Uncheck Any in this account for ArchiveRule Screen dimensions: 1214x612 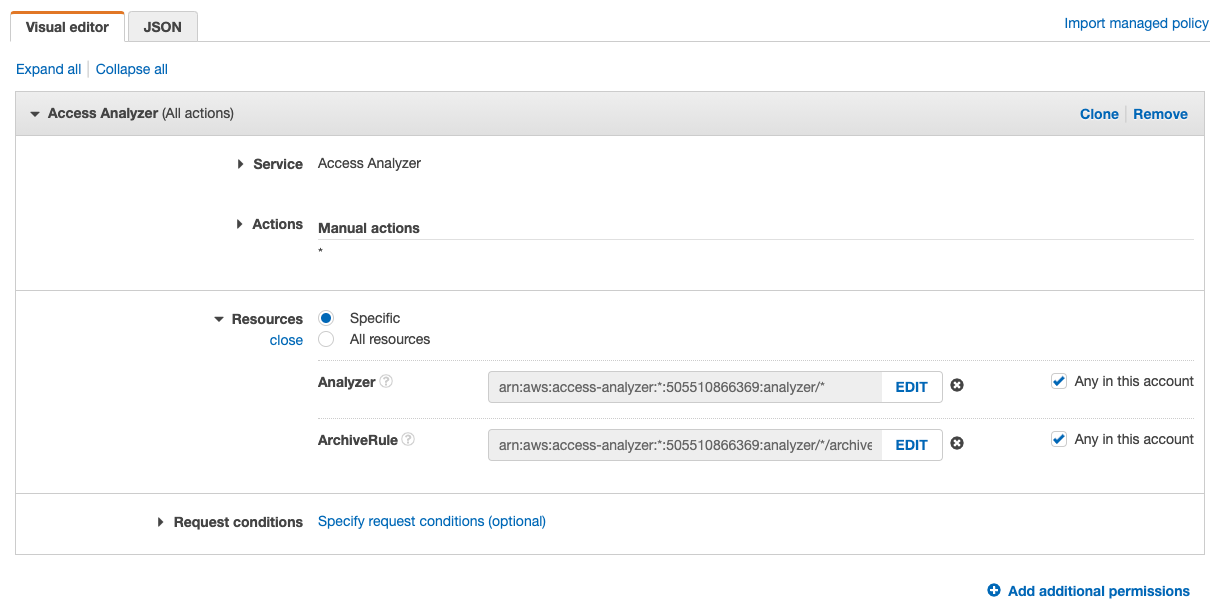(x=1059, y=439)
